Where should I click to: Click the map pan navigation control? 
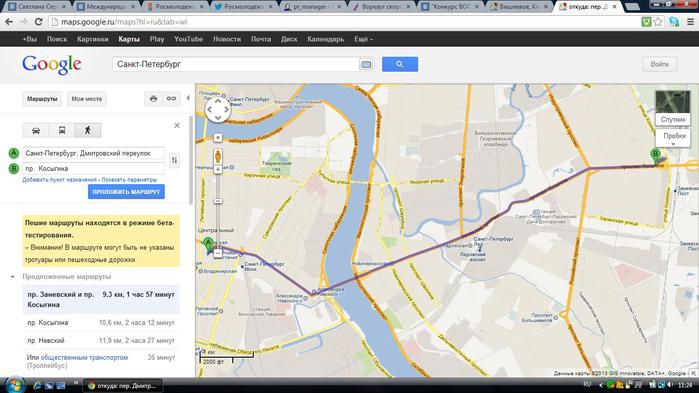tap(218, 109)
